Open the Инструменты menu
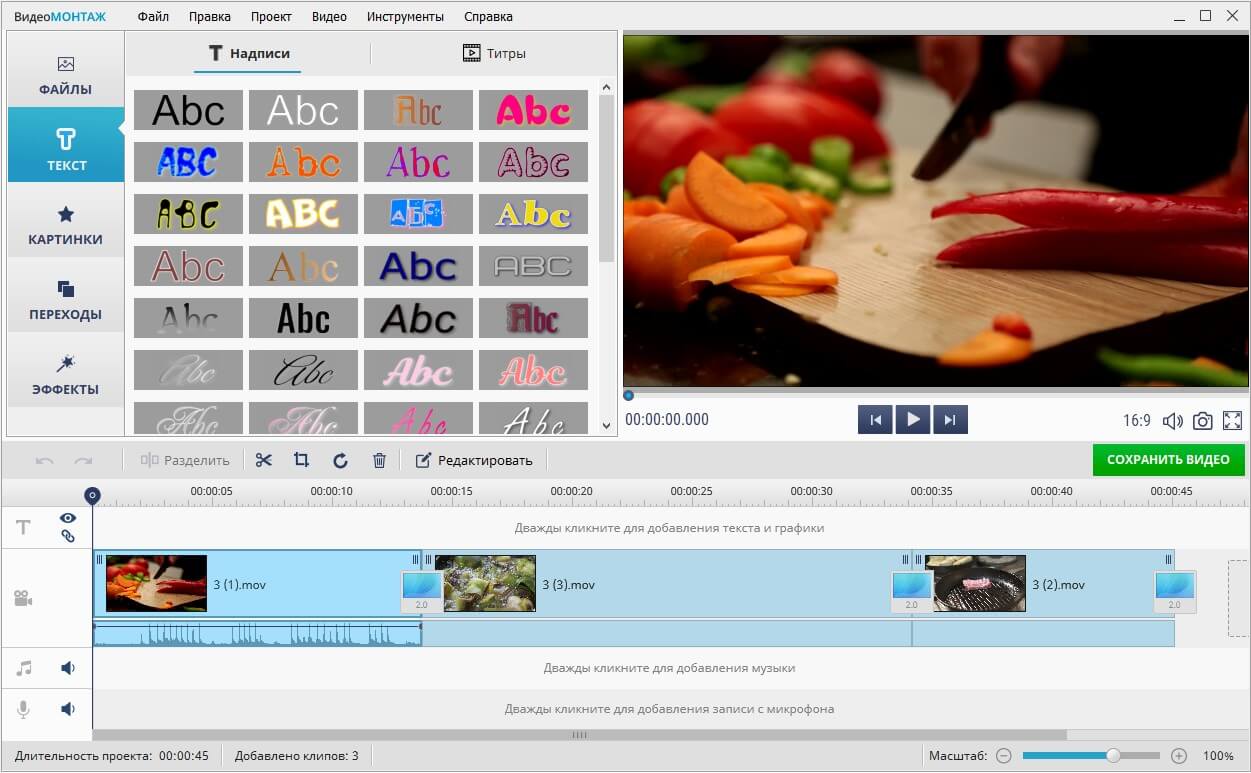This screenshot has height=773, width=1251. click(405, 16)
